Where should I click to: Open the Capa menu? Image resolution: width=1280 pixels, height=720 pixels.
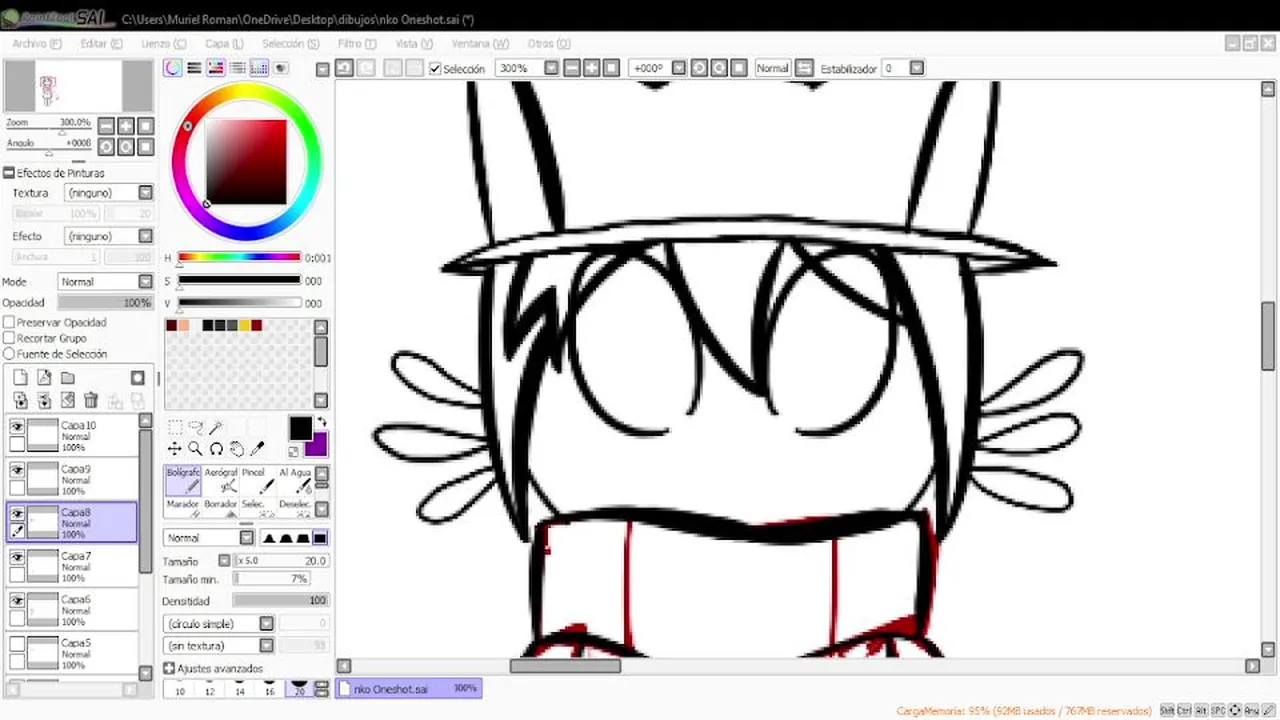[x=224, y=44]
